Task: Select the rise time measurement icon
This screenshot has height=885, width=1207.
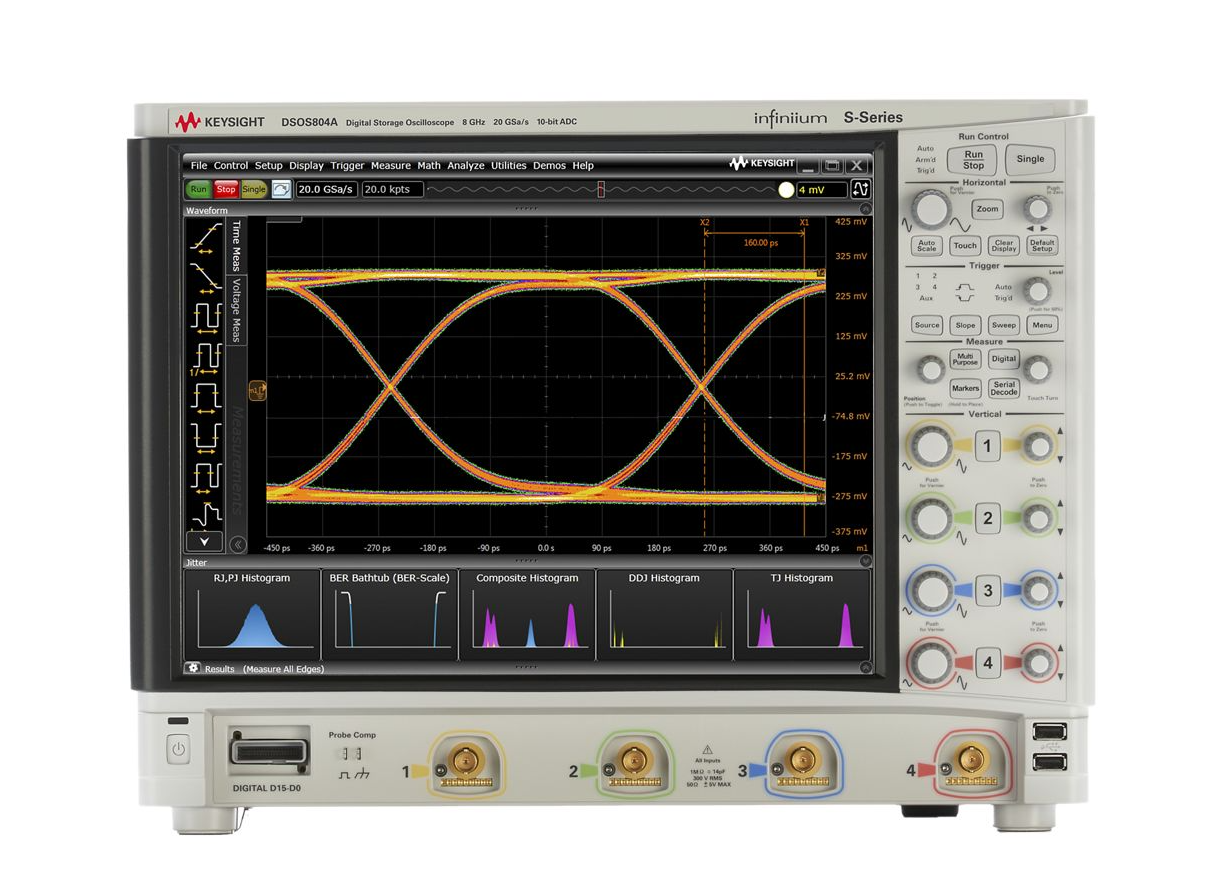Action: point(206,240)
